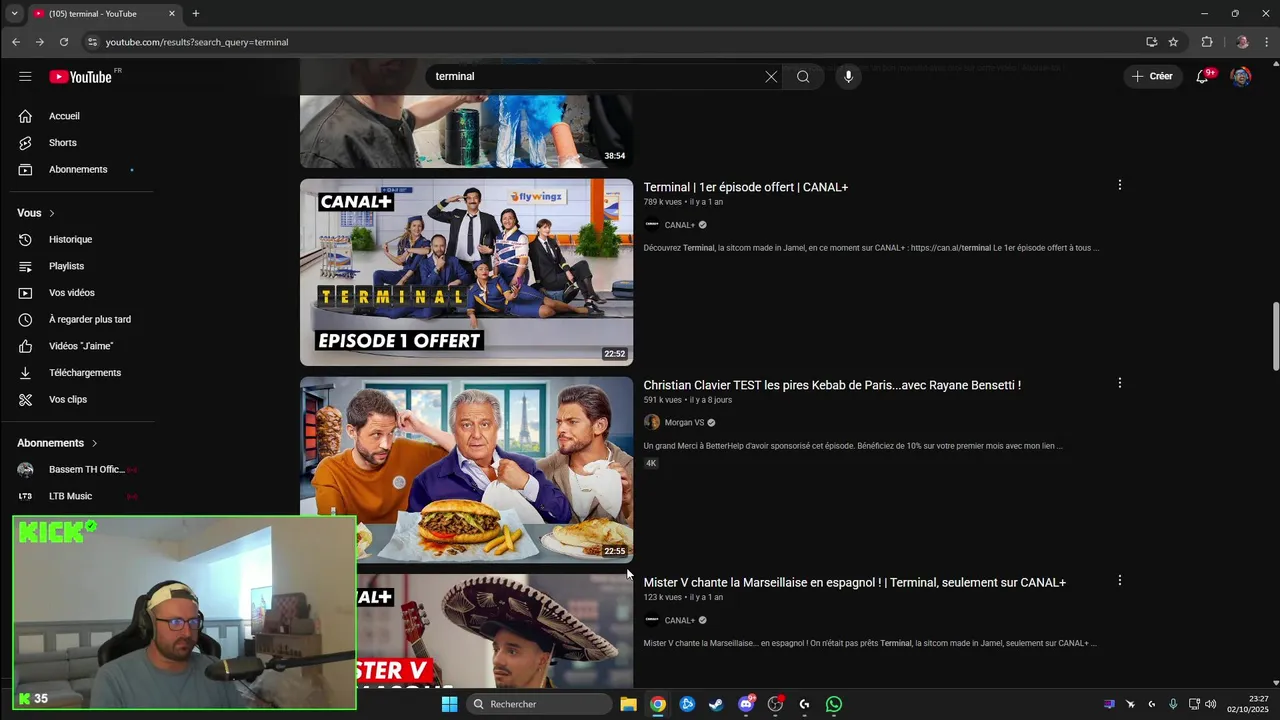
Task: Go back in the browser
Action: [x=16, y=42]
